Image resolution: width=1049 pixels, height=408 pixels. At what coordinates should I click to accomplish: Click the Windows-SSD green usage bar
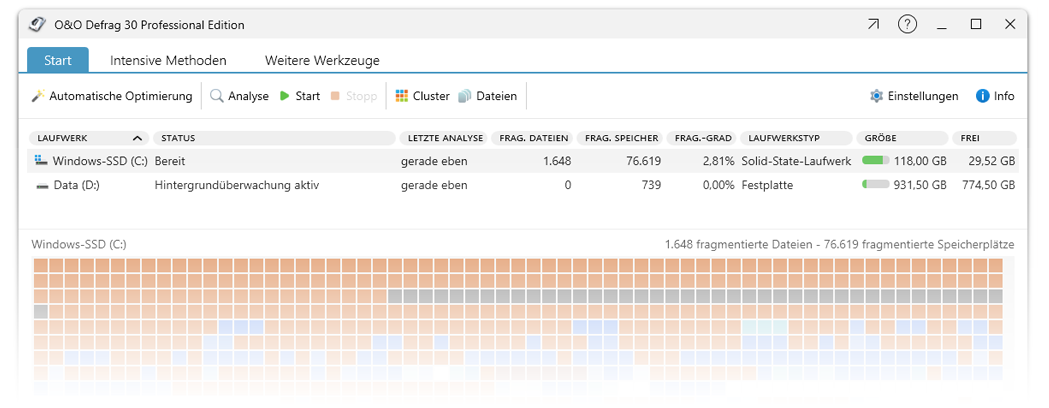[x=875, y=160]
